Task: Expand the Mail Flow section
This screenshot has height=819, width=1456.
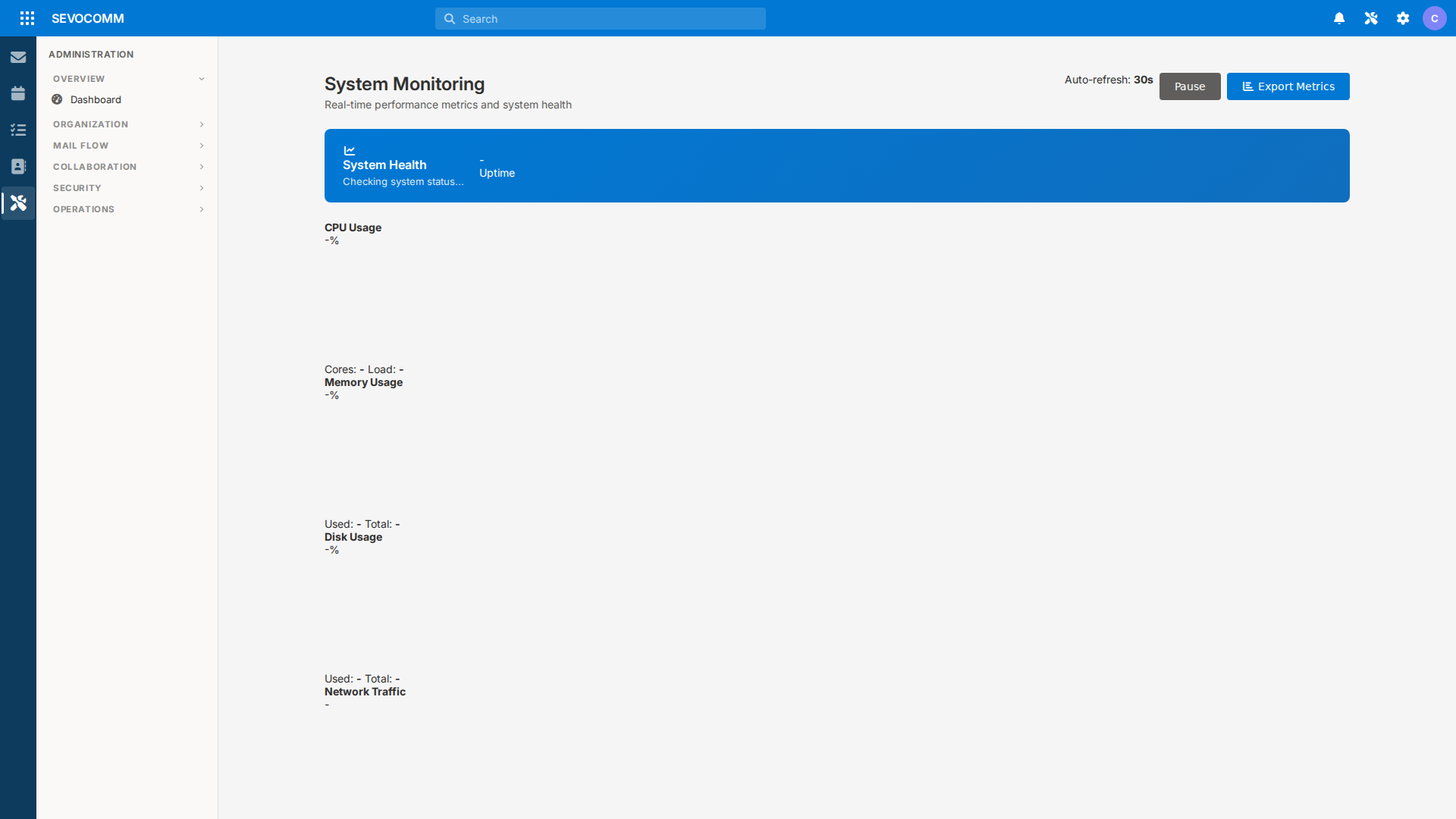Action: pos(127,145)
